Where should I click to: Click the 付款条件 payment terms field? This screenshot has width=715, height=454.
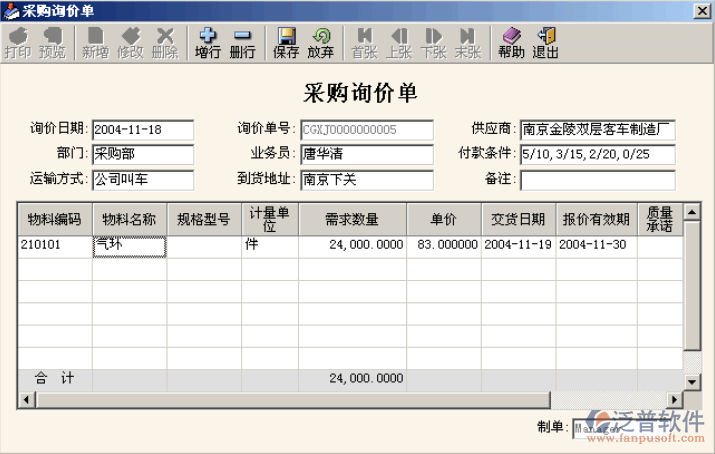tap(597, 155)
